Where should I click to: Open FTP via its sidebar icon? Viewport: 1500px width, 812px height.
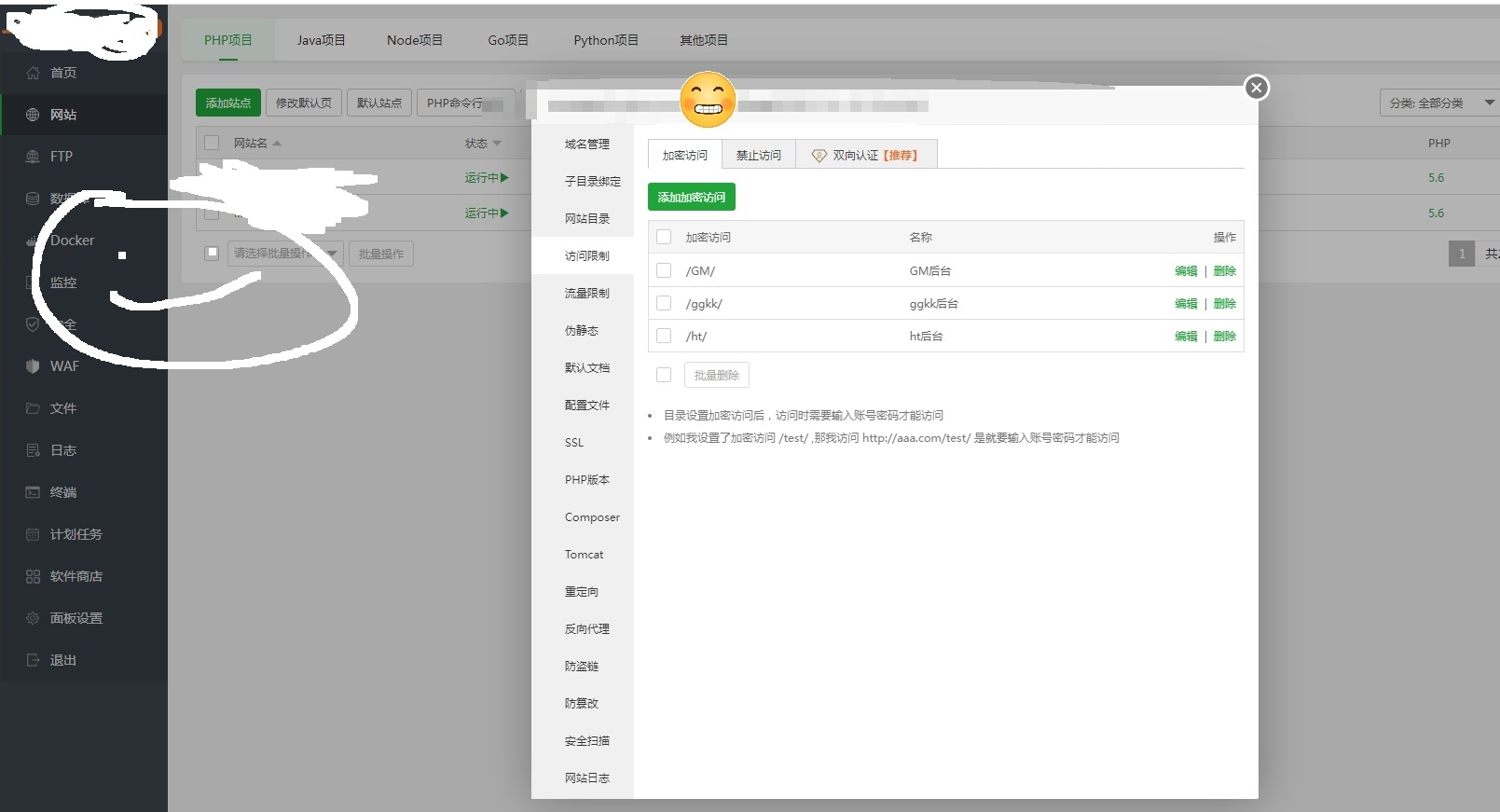[33, 157]
